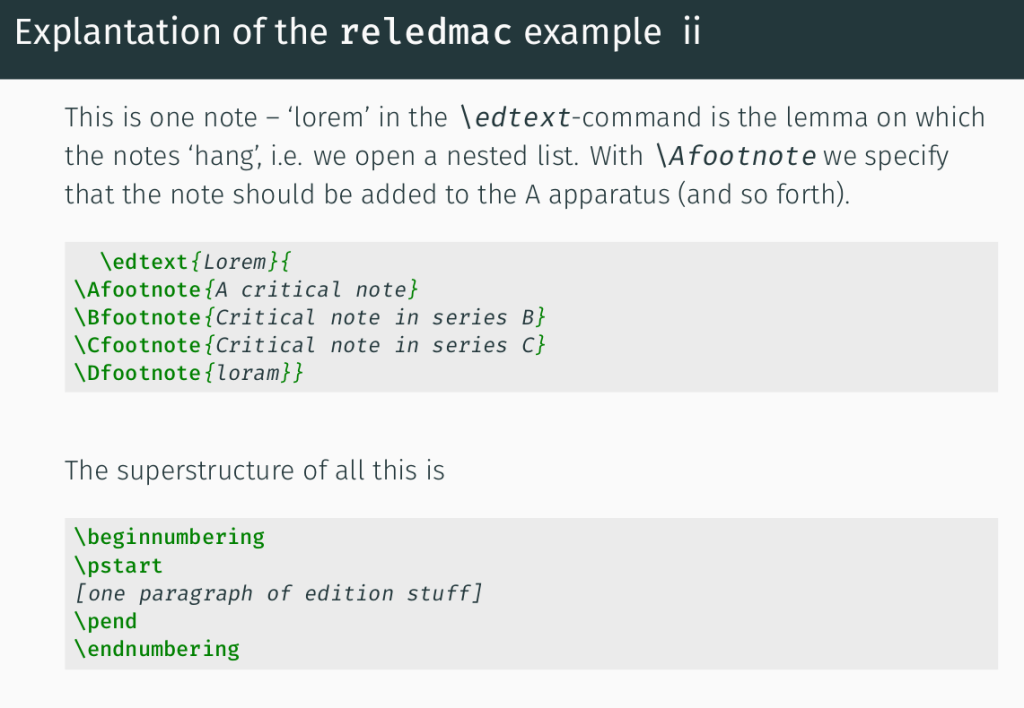Image resolution: width=1024 pixels, height=708 pixels.
Task: Click "\Afootnote" in the intro paragraph
Action: [x=736, y=157]
